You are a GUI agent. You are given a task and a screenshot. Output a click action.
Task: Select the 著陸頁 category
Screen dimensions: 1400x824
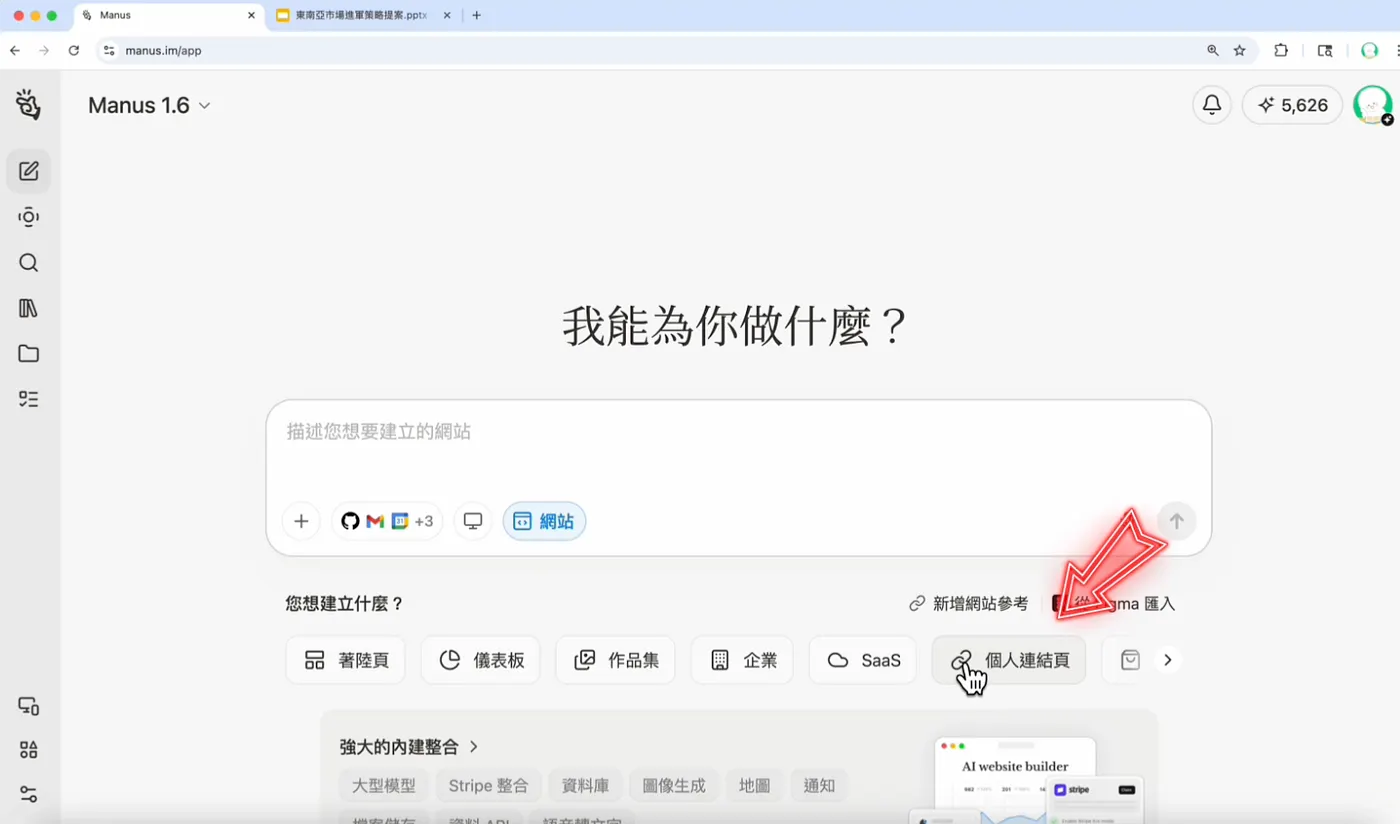(345, 660)
